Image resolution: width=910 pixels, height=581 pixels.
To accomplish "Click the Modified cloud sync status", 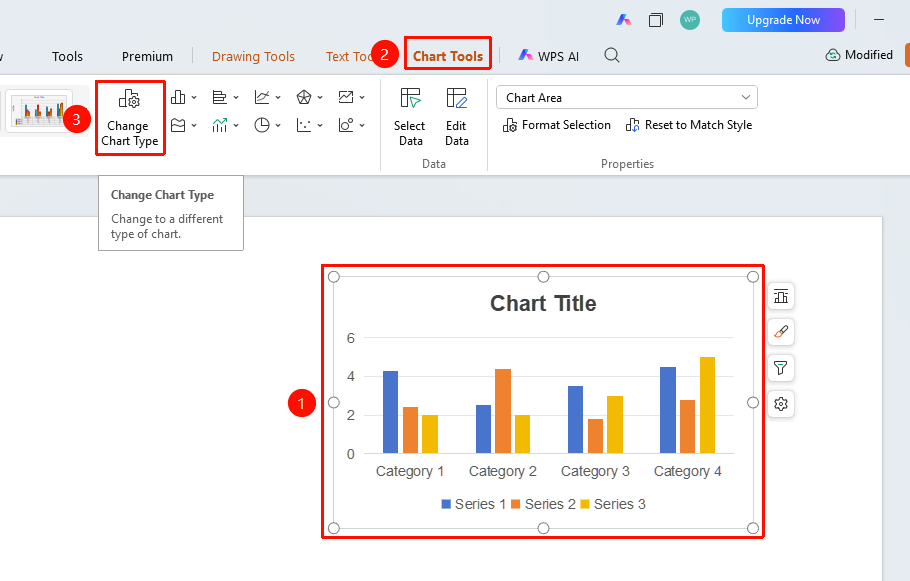I will (x=860, y=55).
